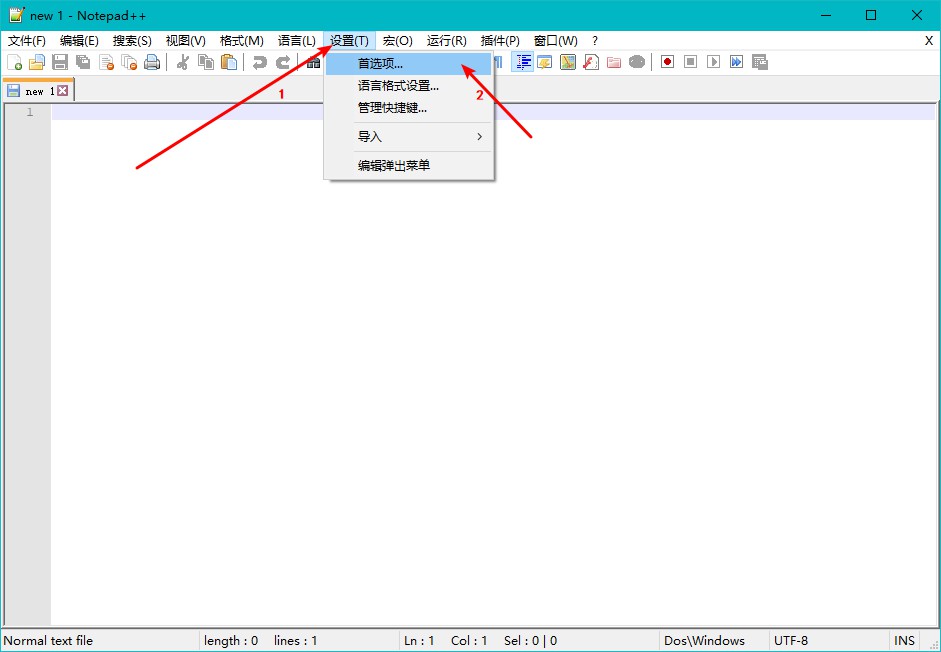Open Folder as Workspace icon
Screen dimensions: 941x652
coord(613,62)
